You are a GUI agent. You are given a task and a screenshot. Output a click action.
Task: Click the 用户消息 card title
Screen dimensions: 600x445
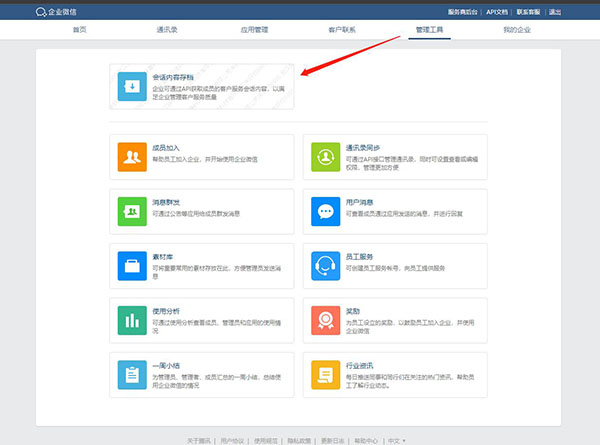pos(359,202)
